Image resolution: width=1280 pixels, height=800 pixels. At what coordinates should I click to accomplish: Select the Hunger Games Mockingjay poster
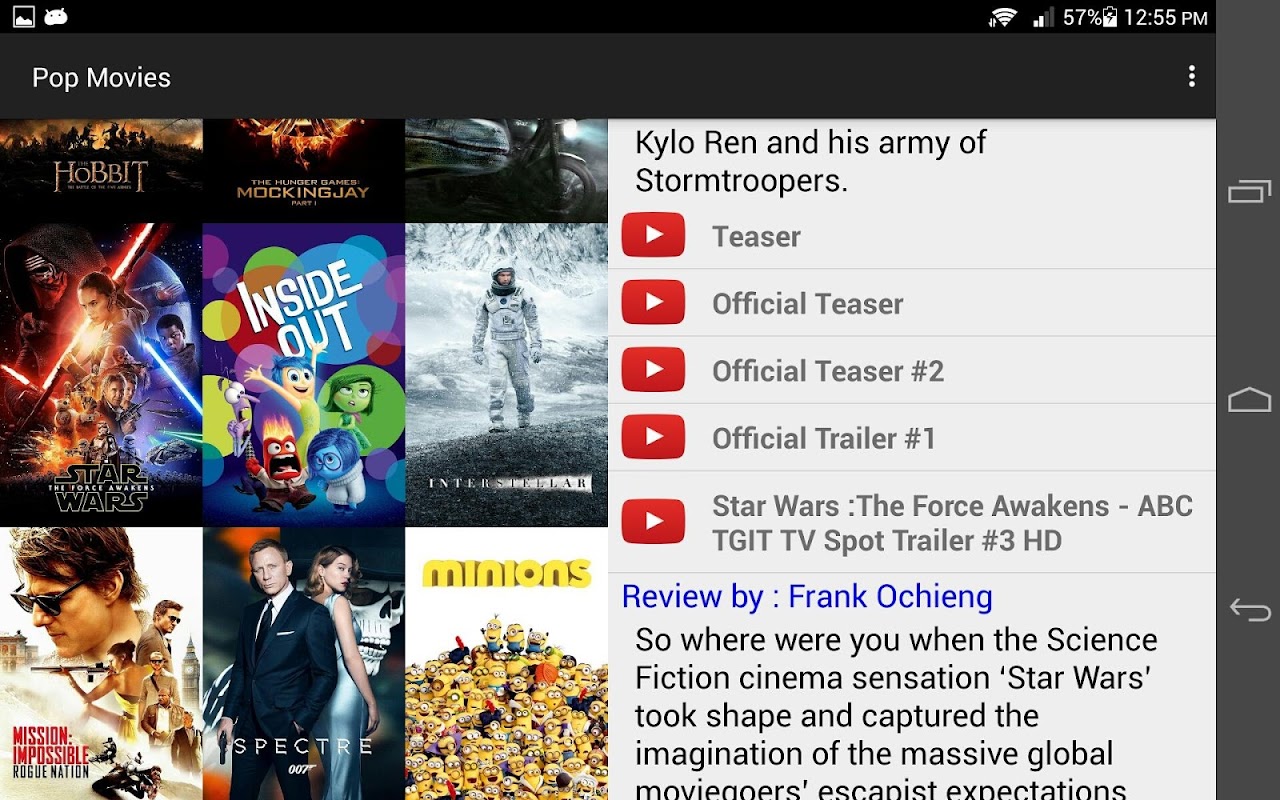point(304,170)
